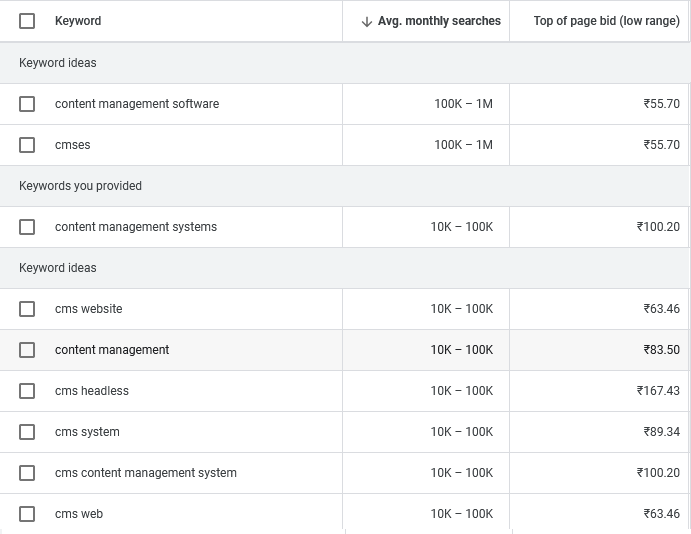
Task: Mark the cms website row checkbox
Action: 27,309
